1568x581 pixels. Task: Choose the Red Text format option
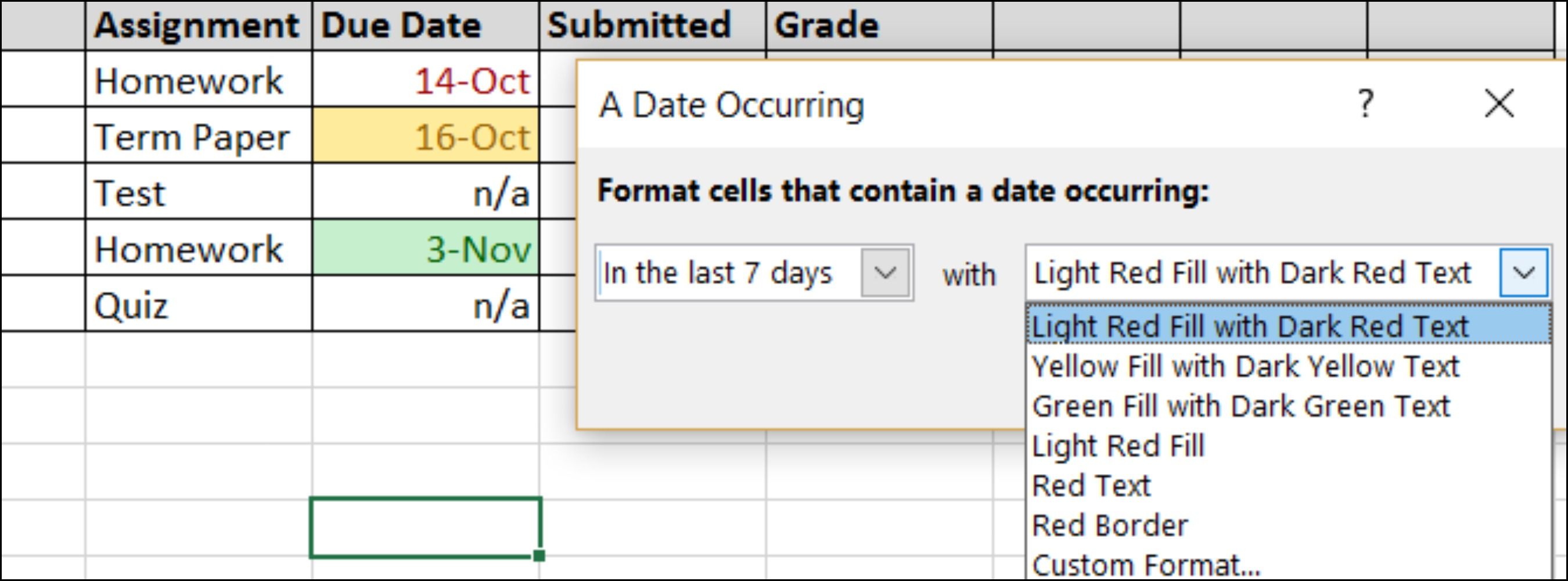click(x=1091, y=486)
